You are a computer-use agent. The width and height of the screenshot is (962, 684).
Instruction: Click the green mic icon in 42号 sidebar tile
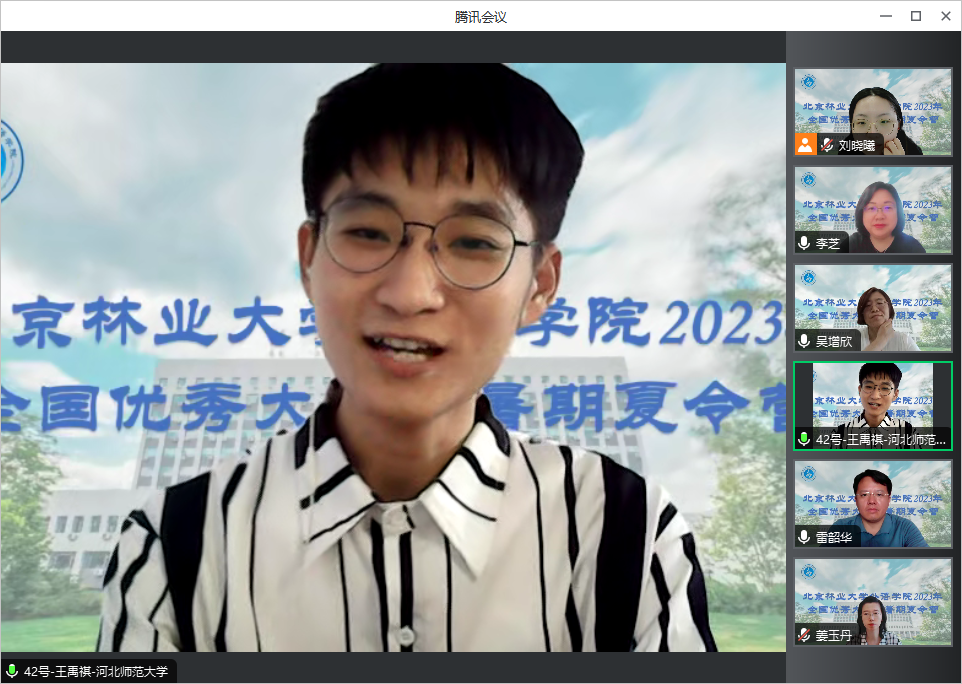[x=804, y=439]
